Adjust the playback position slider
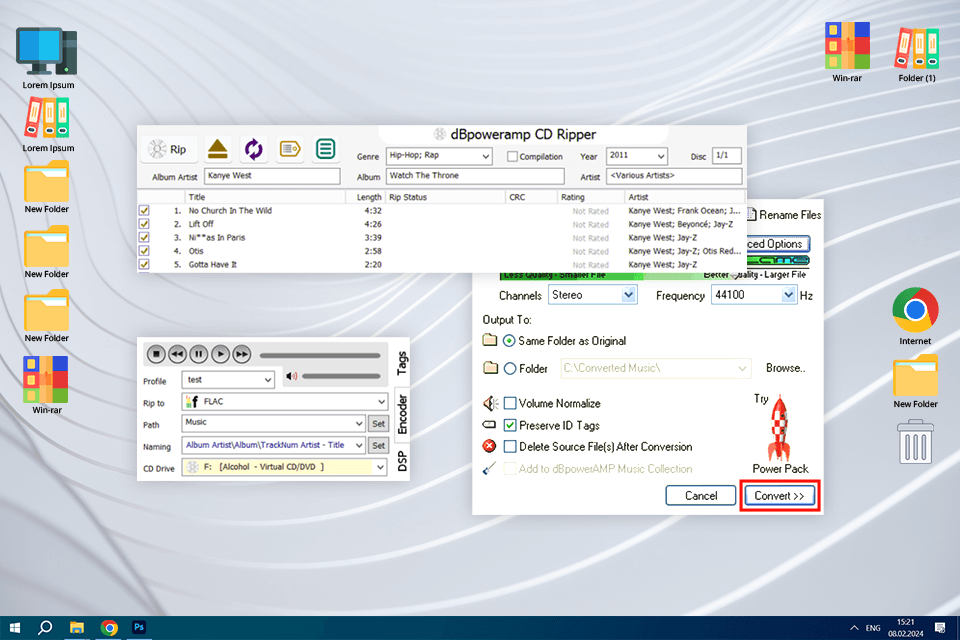This screenshot has height=640, width=960. [x=320, y=355]
